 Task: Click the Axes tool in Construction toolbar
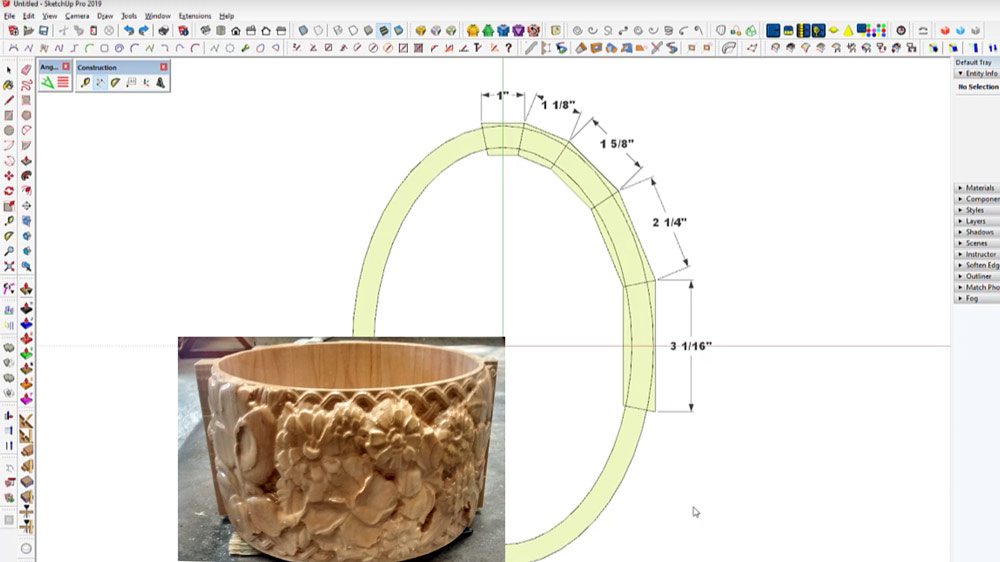tap(146, 82)
